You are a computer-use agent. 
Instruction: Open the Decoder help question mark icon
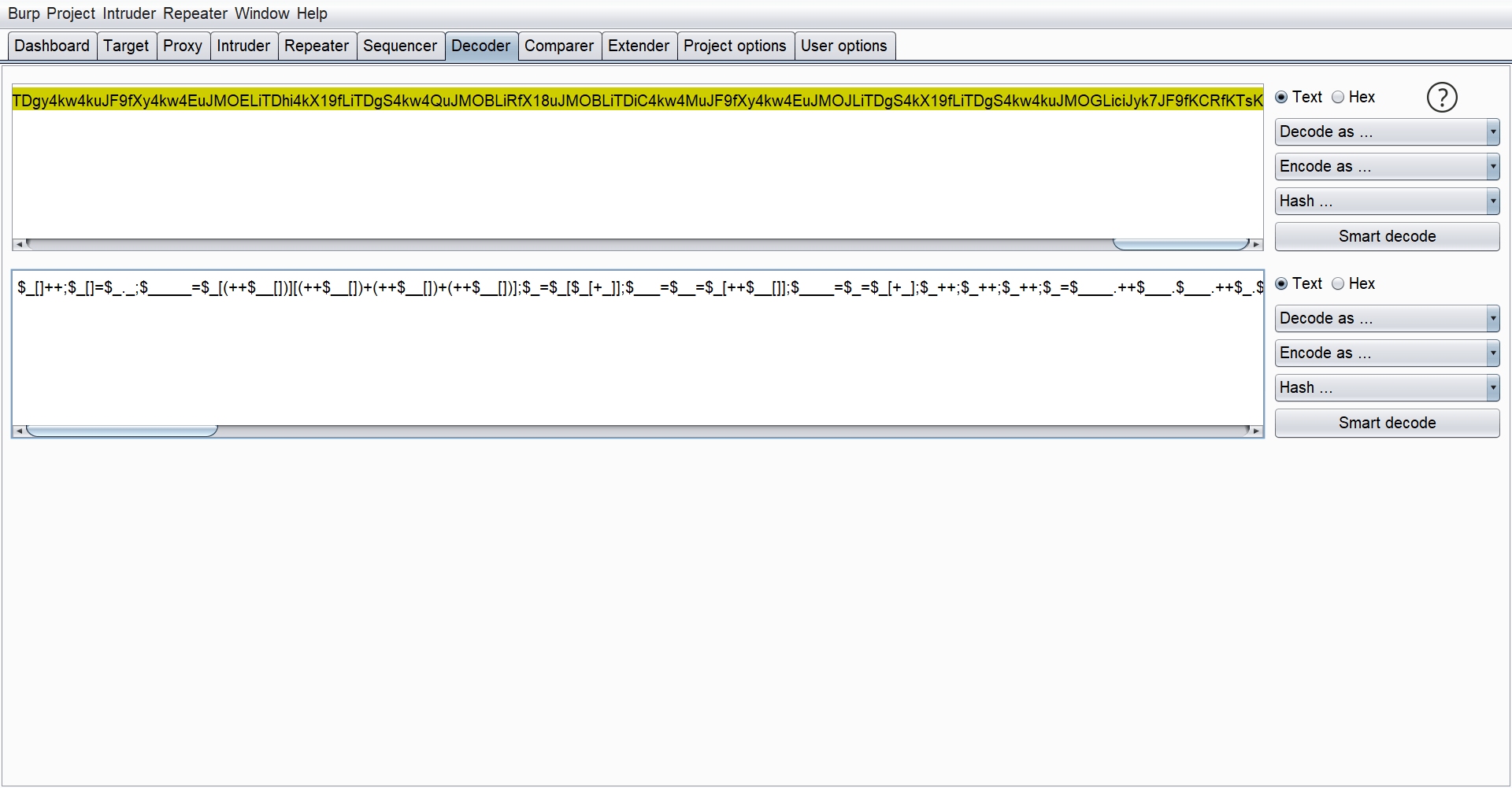point(1442,98)
